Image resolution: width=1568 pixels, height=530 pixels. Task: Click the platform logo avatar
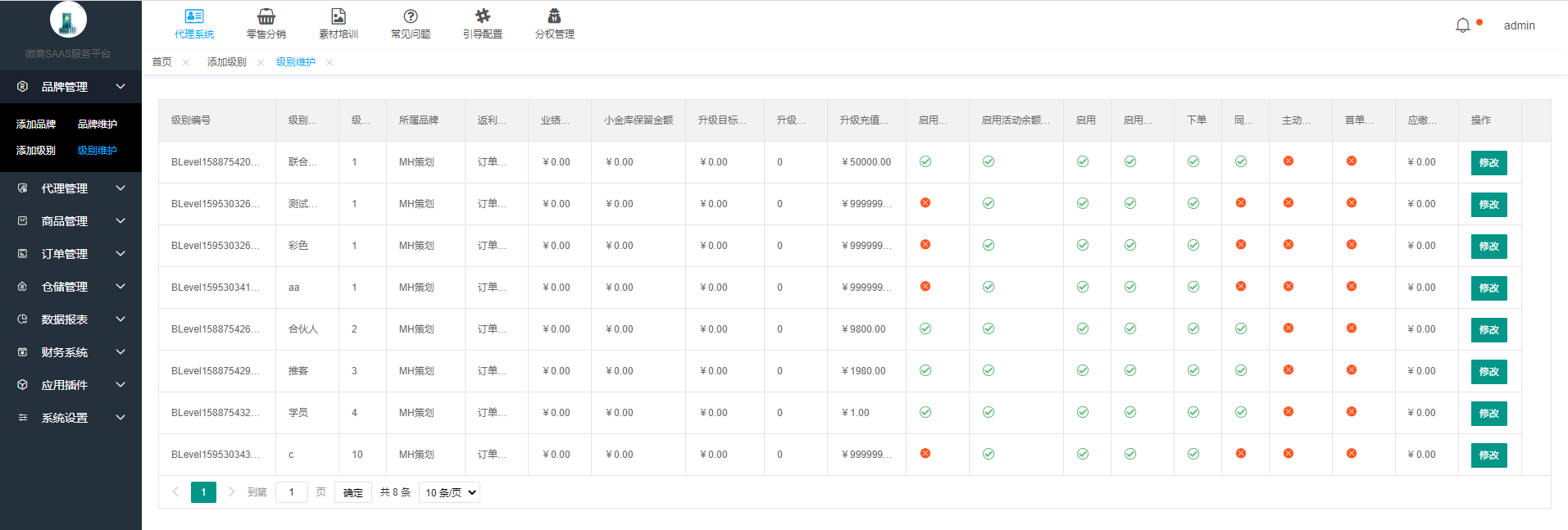click(x=68, y=20)
